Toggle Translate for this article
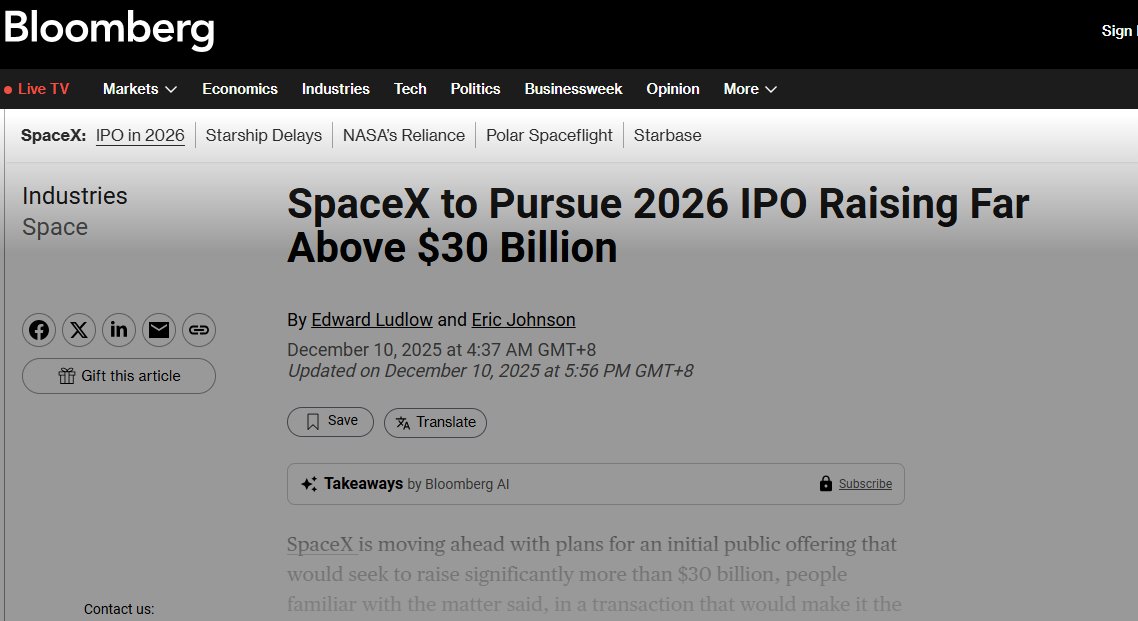Screen dimensions: 1138x621 point(435,423)
